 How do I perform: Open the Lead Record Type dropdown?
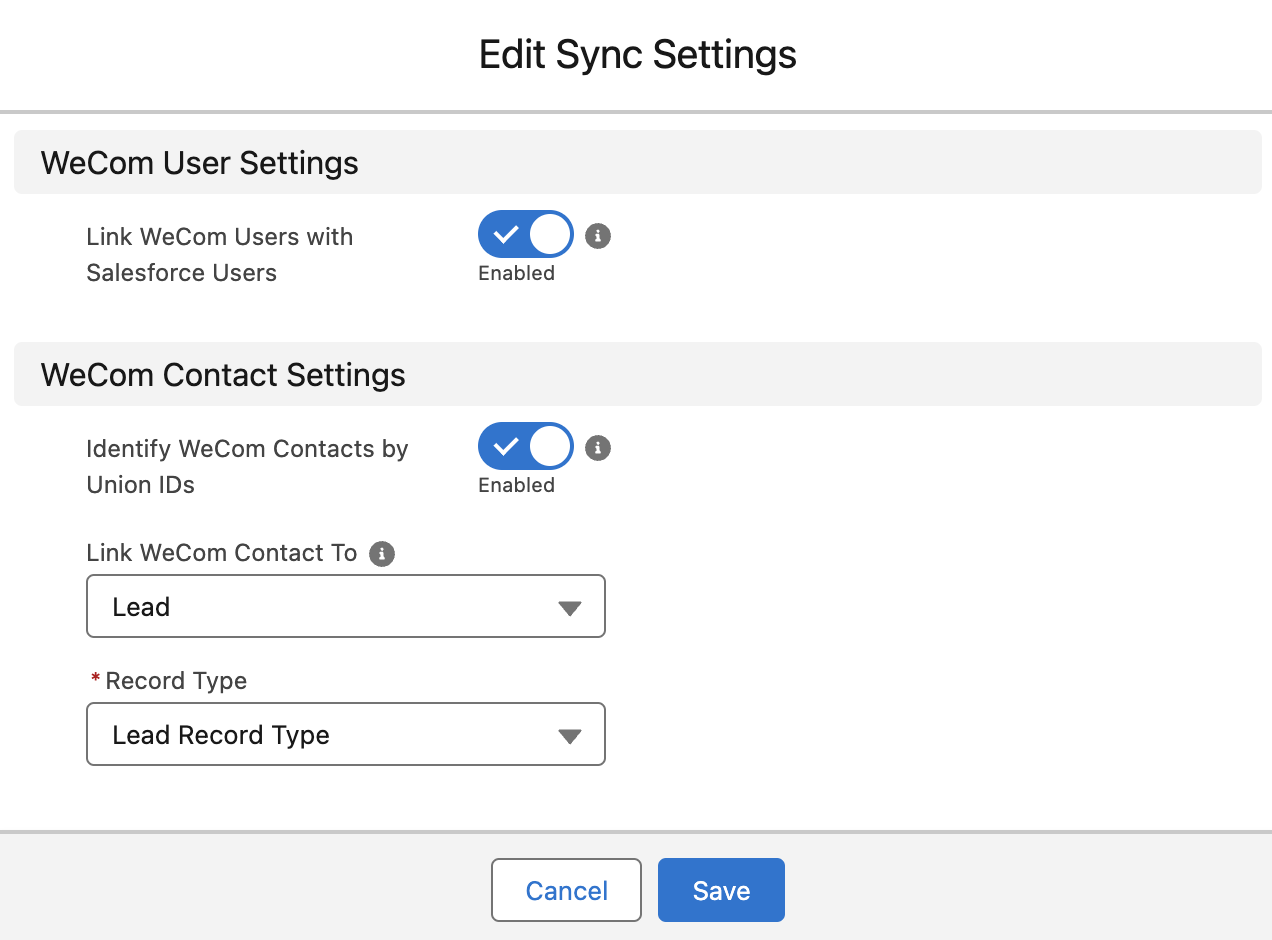tap(345, 735)
